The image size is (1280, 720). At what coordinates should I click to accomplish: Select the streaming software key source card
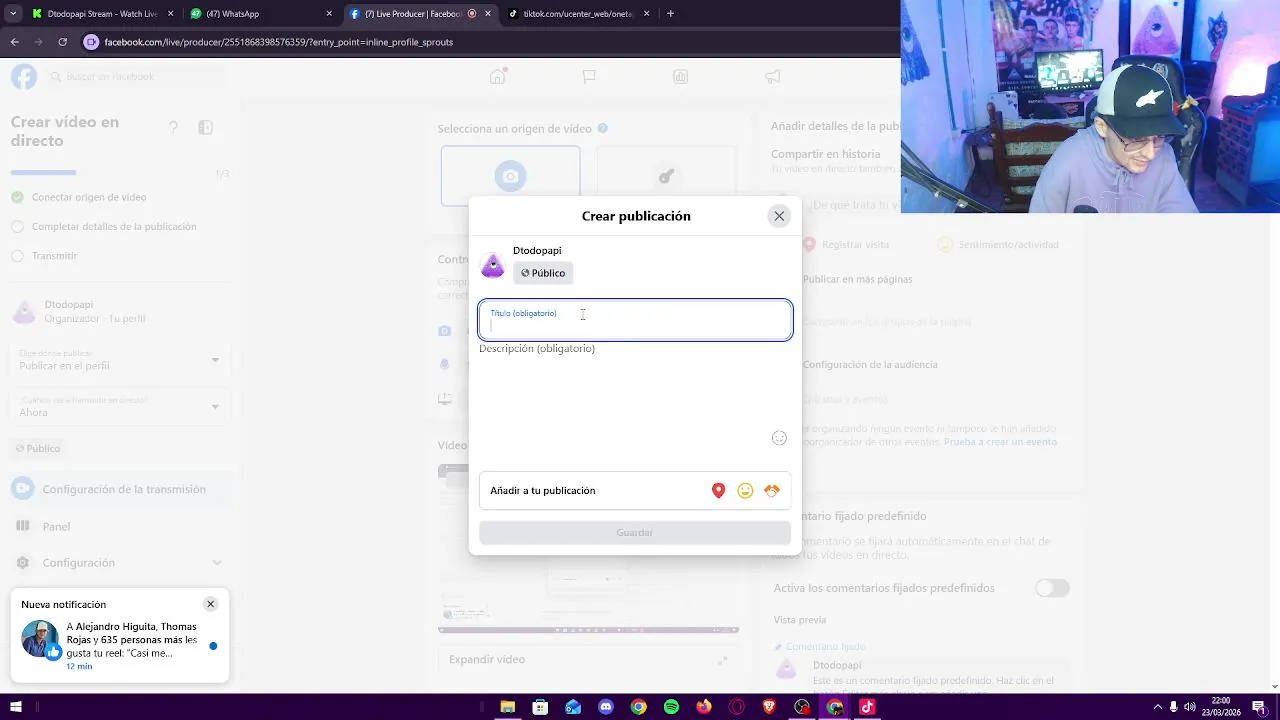(x=666, y=176)
